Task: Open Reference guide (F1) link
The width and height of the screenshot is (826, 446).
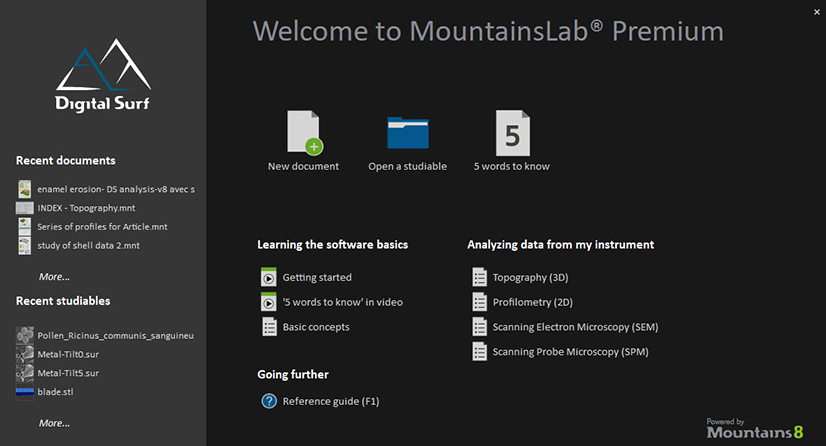Action: pos(331,401)
